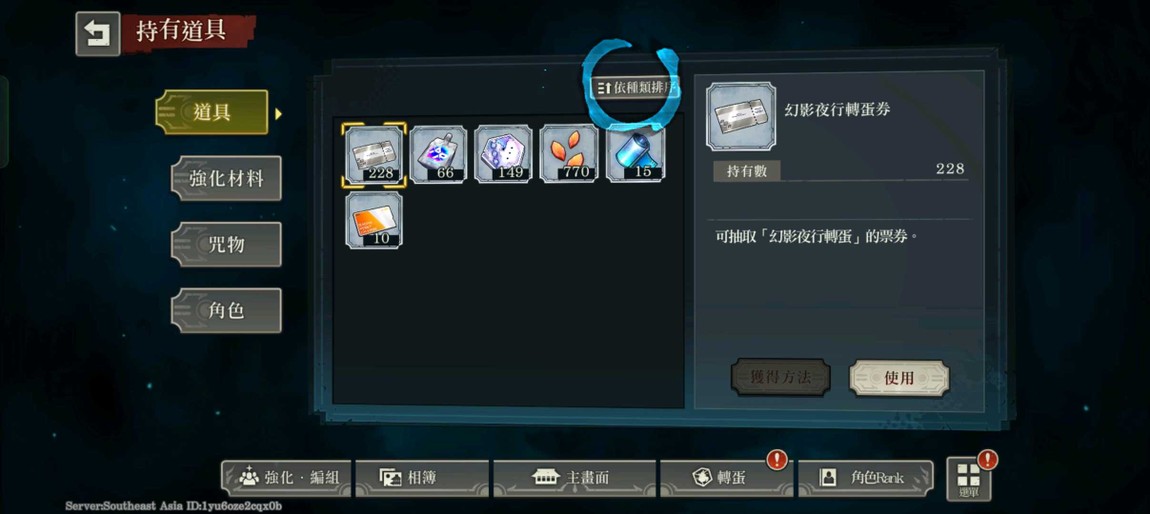Select the 道具 tab
Viewport: 1150px width, 514px height.
click(212, 112)
